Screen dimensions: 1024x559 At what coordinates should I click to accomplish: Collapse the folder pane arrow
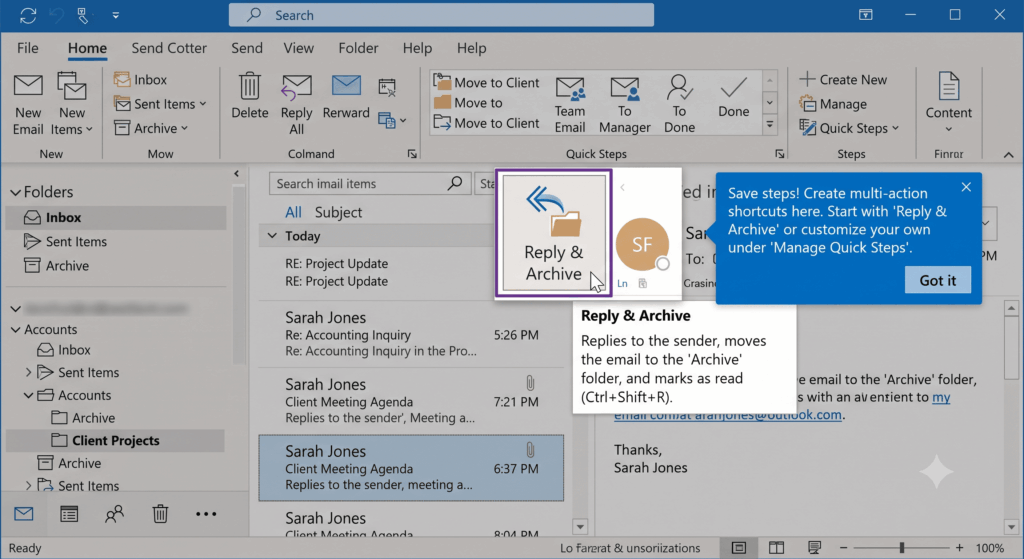pyautogui.click(x=236, y=174)
